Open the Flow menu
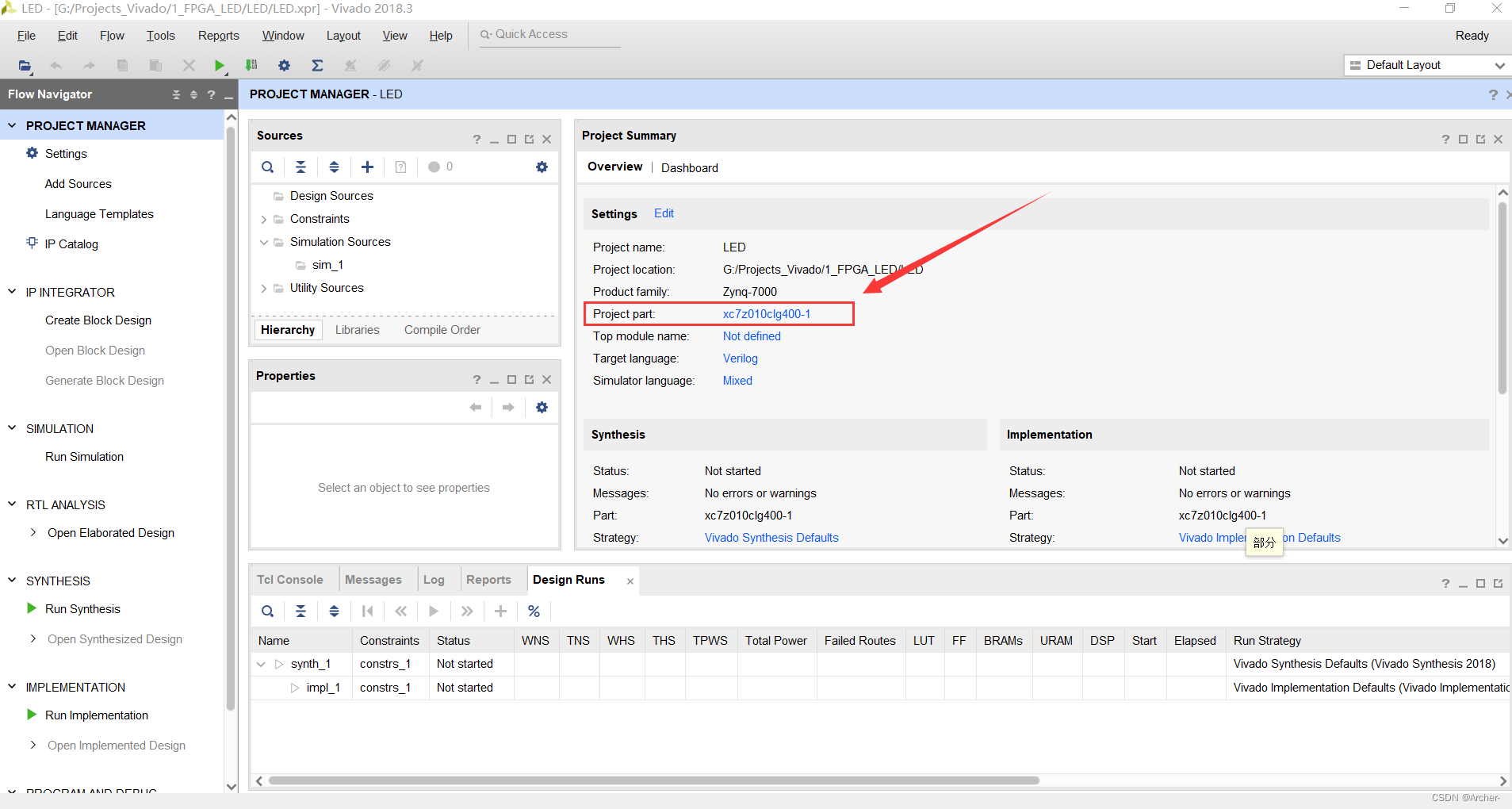Screen dimensions: 1512x809 (112, 36)
